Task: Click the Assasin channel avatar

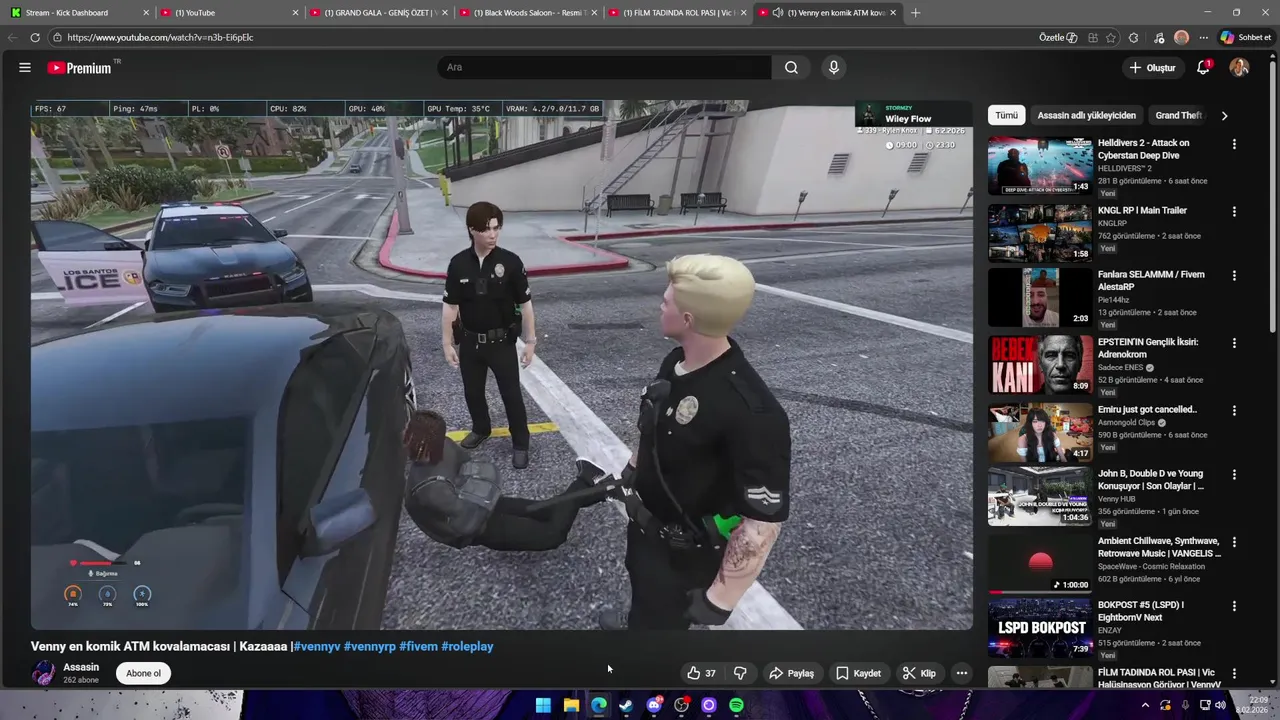Action: point(43,673)
